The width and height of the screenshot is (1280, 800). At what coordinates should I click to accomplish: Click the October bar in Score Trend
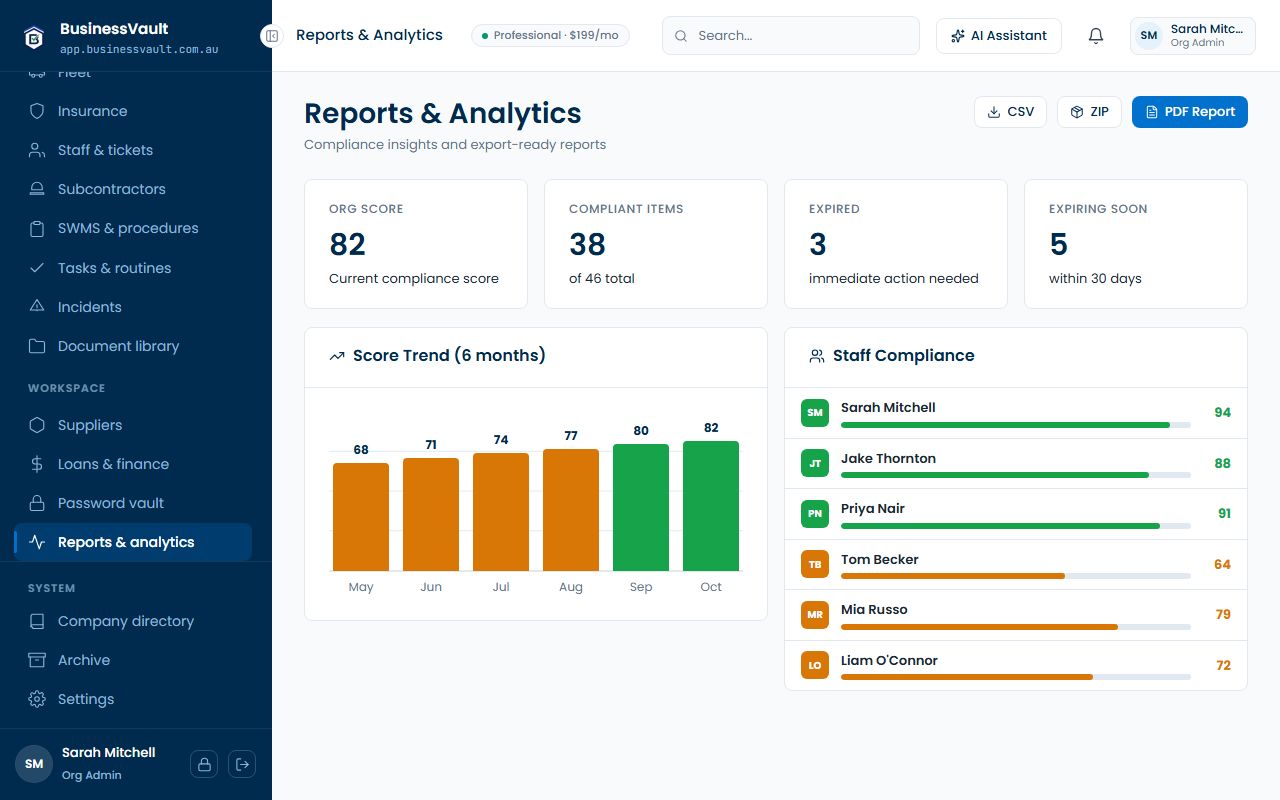click(x=711, y=506)
